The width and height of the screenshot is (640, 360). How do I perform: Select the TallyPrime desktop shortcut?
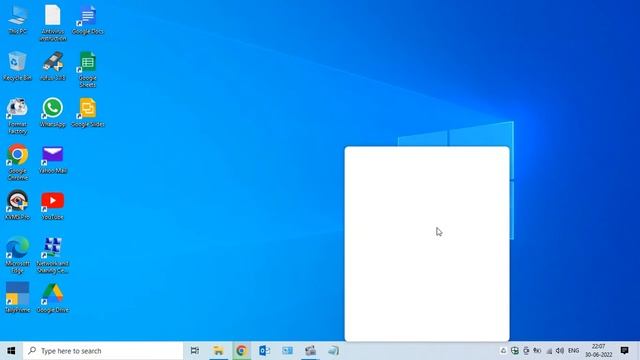(17, 298)
